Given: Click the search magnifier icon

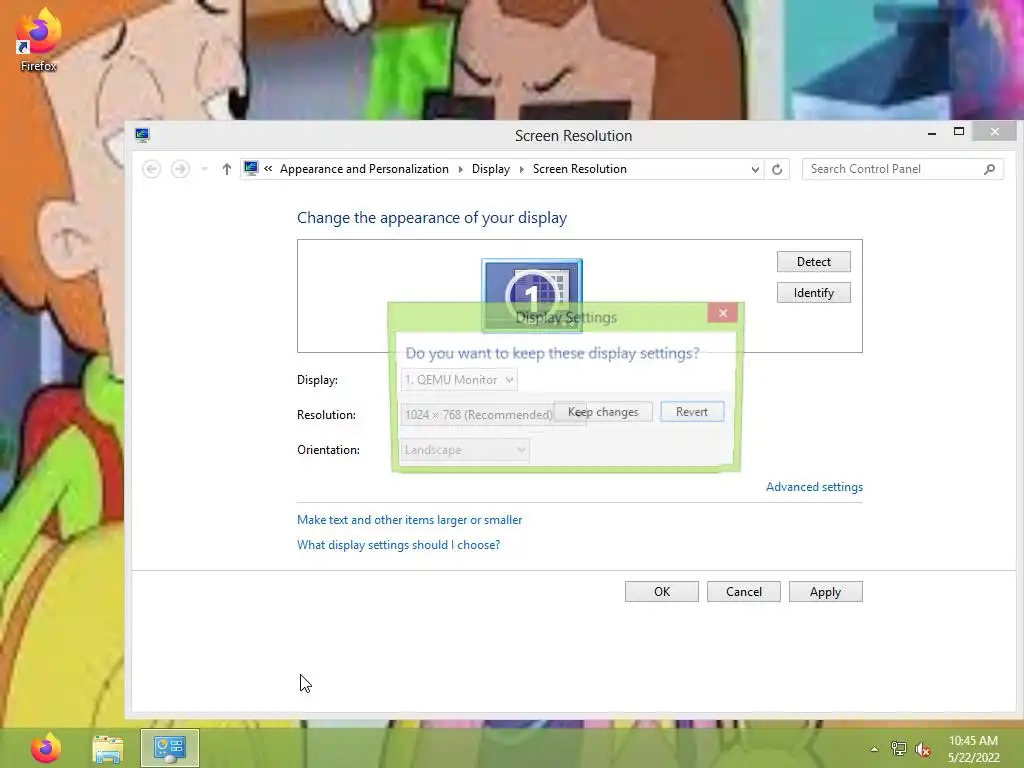Looking at the screenshot, I should point(989,169).
